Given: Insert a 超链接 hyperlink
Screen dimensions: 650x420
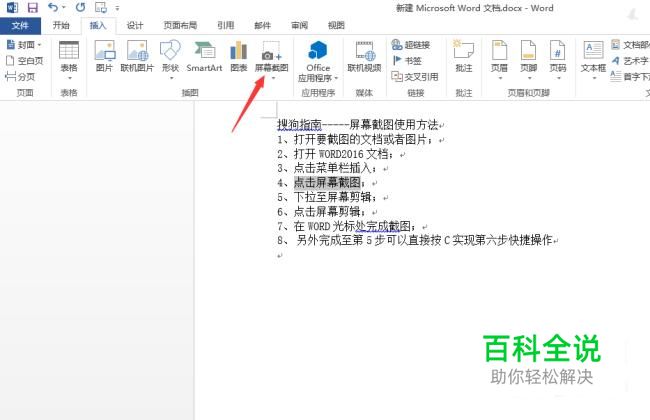Looking at the screenshot, I should point(411,45).
